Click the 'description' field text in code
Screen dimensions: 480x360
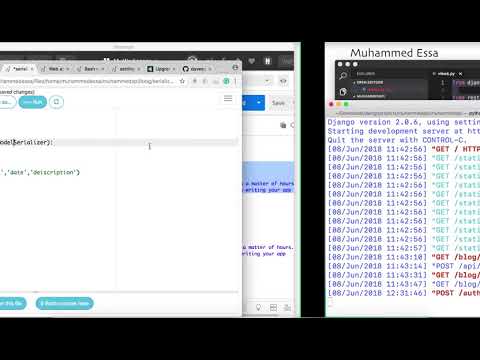coord(54,172)
